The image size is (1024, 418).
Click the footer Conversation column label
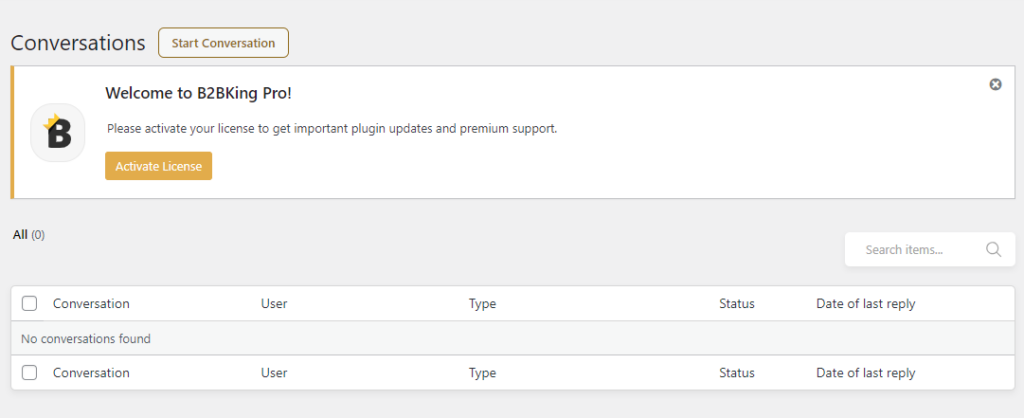tap(91, 373)
